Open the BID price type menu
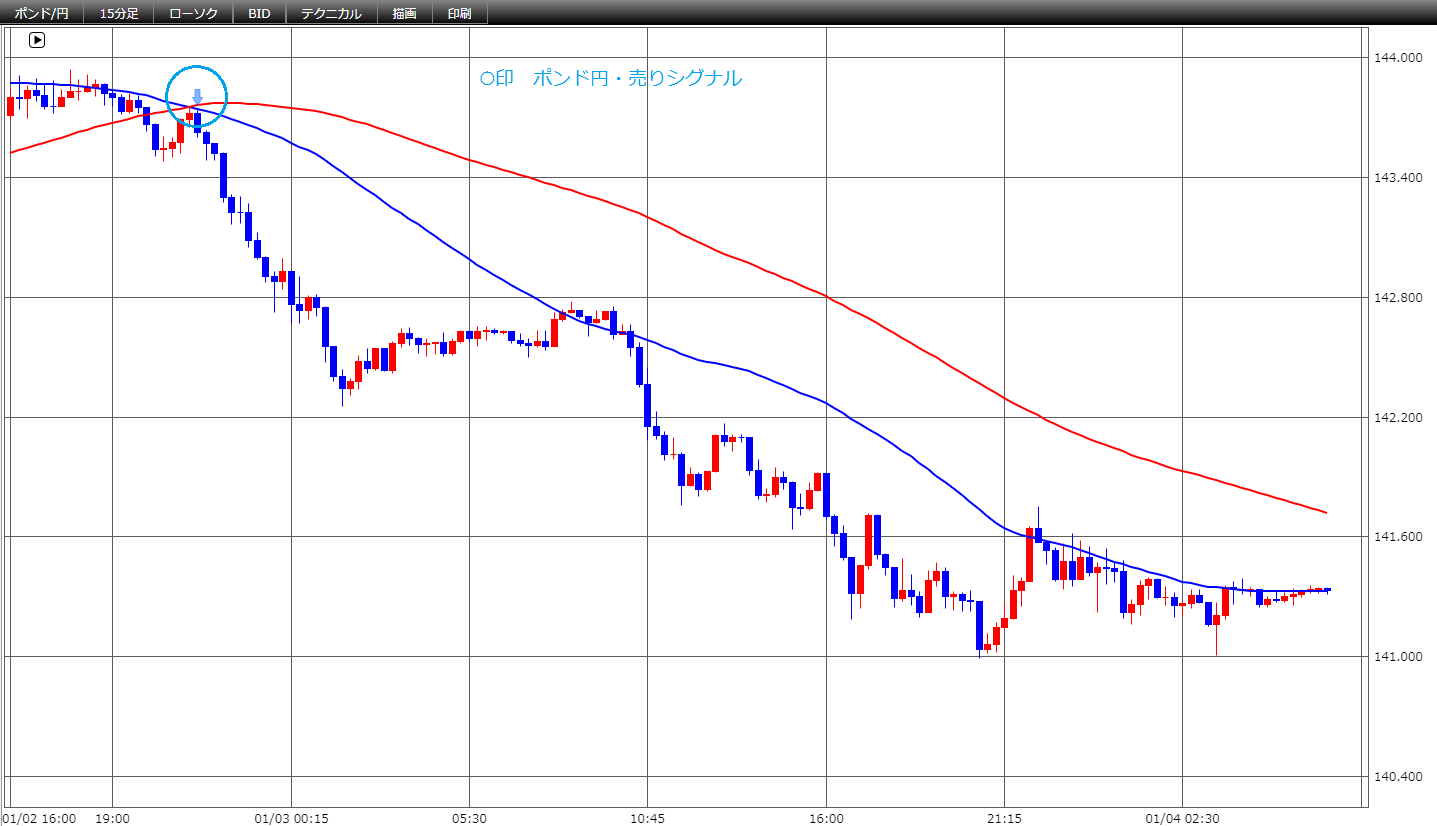This screenshot has width=1437, height=826. pyautogui.click(x=259, y=13)
